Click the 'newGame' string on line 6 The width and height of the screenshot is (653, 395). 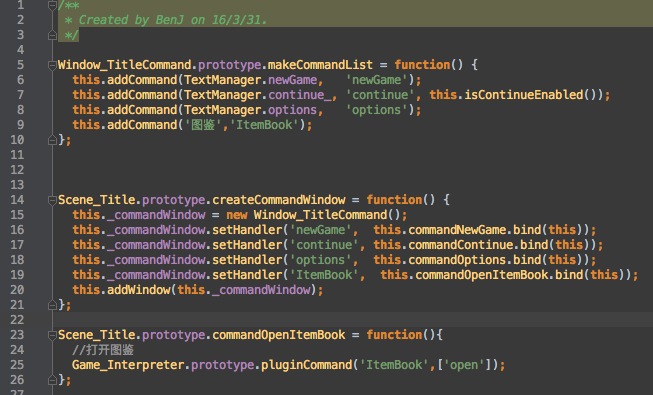pos(377,80)
